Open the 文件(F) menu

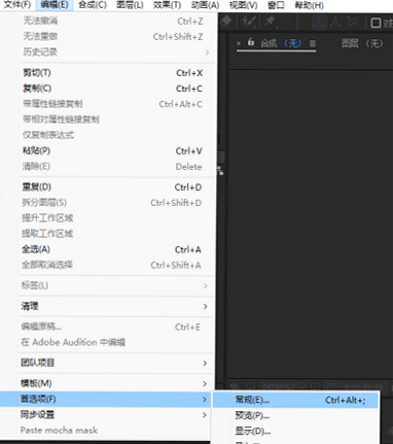[x=17, y=5]
